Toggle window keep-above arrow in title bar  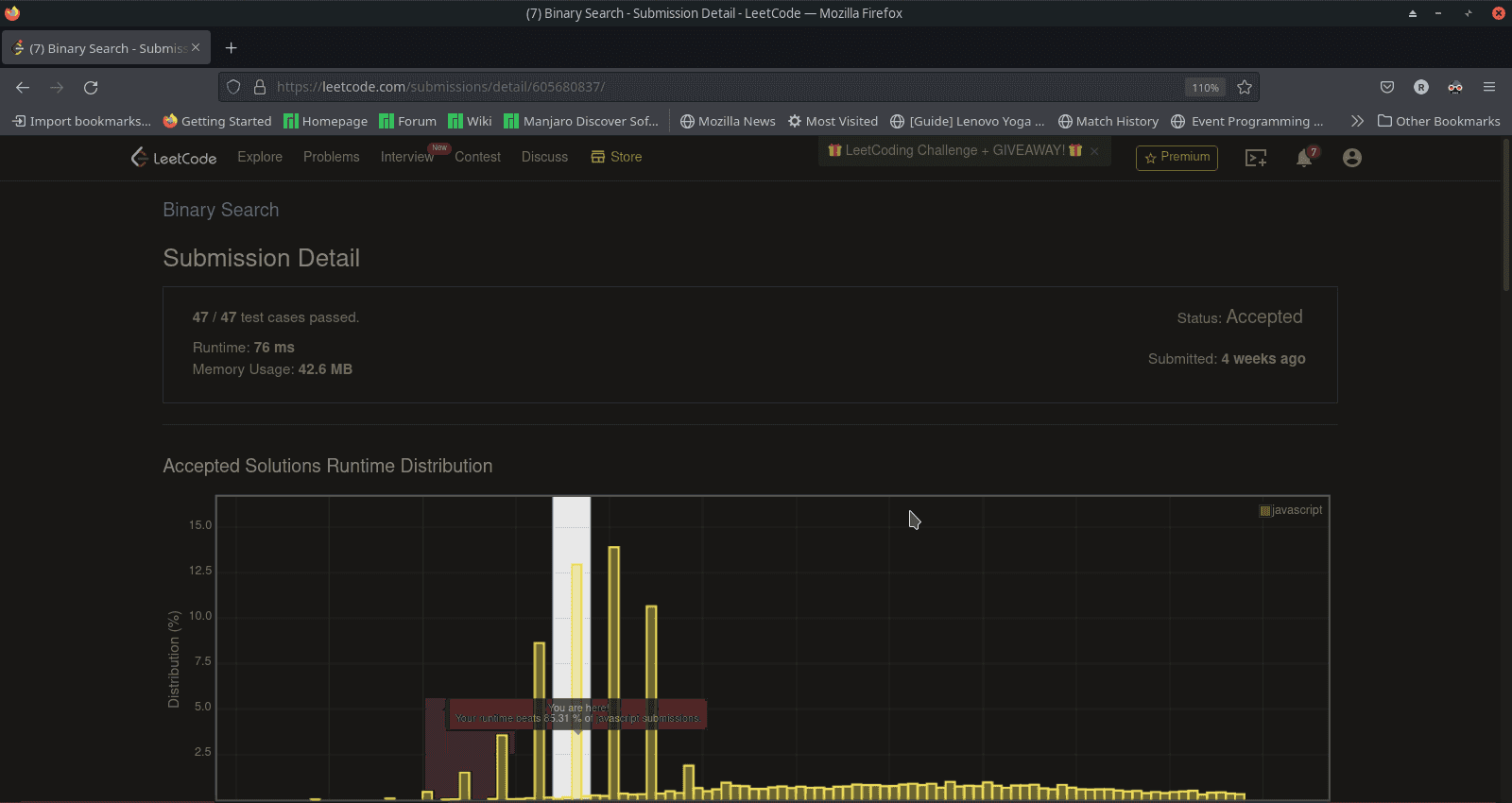(x=1413, y=13)
